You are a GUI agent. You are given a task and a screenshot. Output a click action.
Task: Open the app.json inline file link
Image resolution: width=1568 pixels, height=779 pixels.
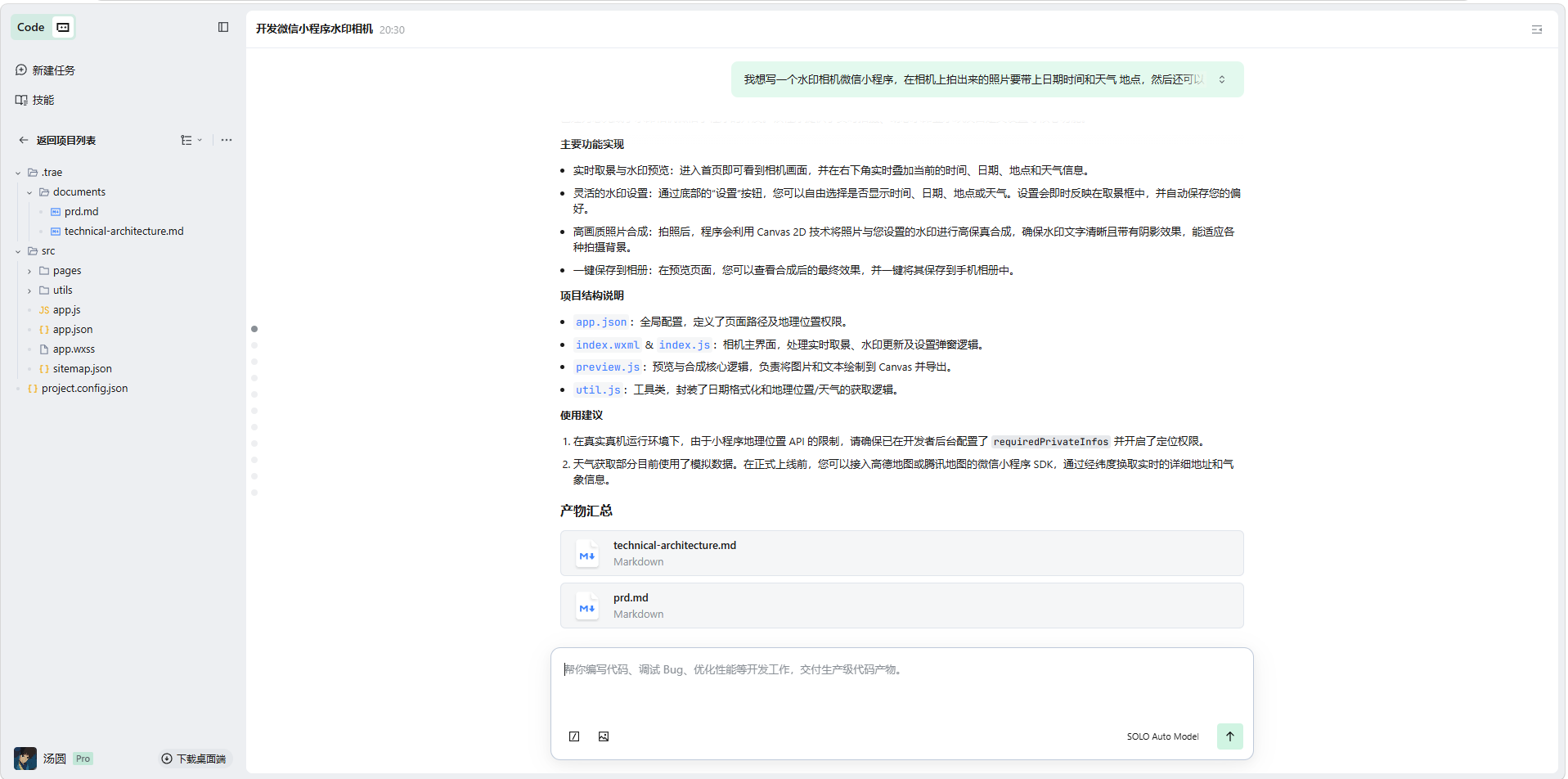600,322
